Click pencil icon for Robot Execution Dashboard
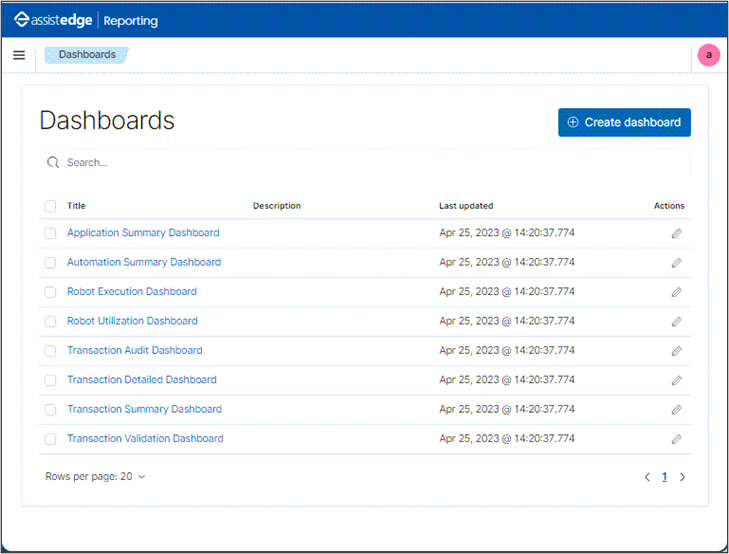Viewport: 729px width, 554px height. click(676, 292)
